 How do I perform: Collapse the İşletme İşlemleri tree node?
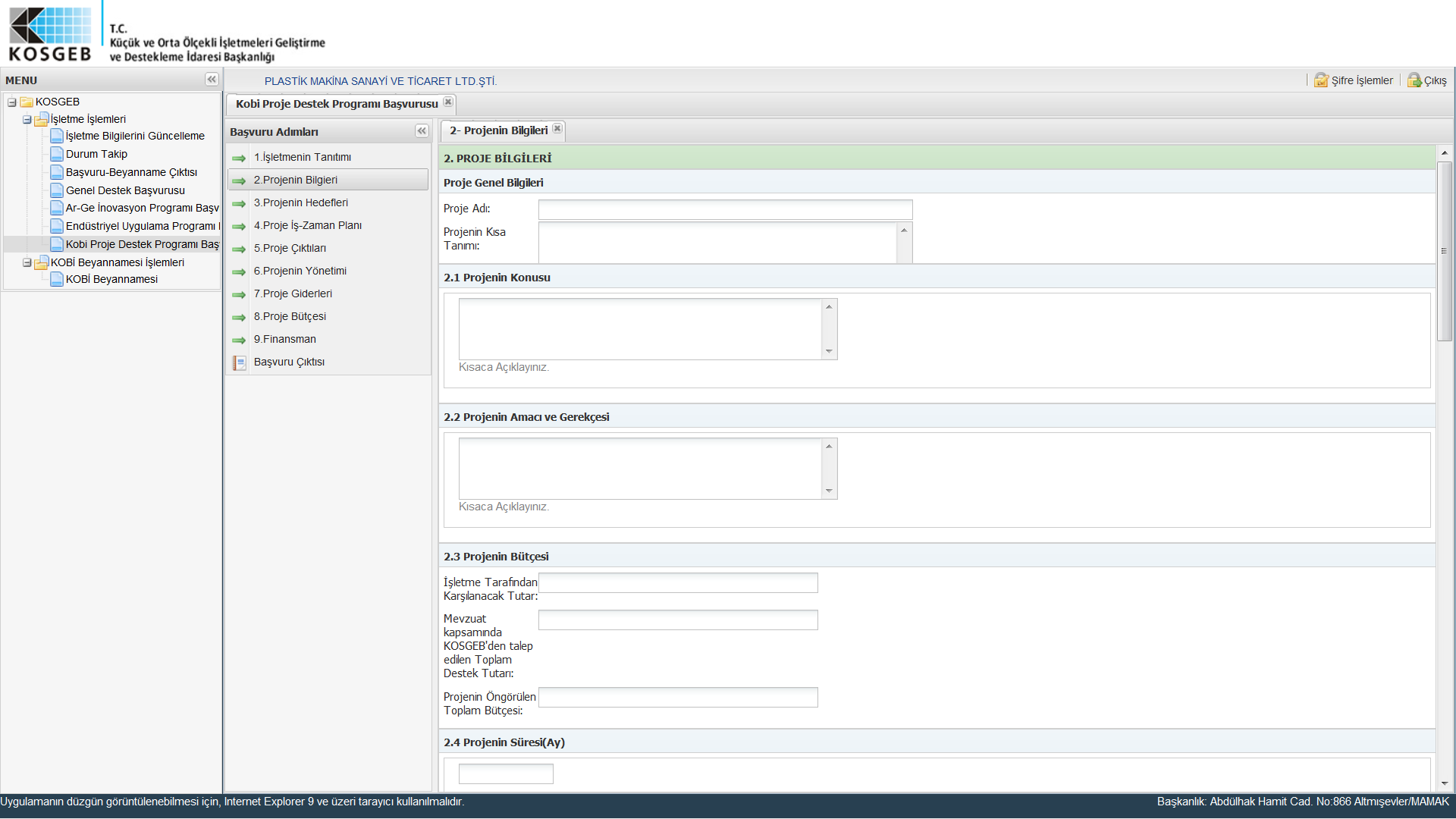pos(27,120)
